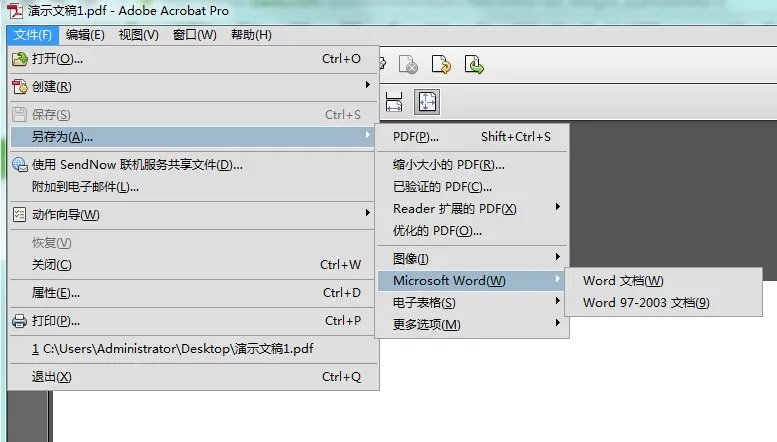The height and width of the screenshot is (442, 777).
Task: Open the 编辑(E) menu
Action: [x=85, y=35]
